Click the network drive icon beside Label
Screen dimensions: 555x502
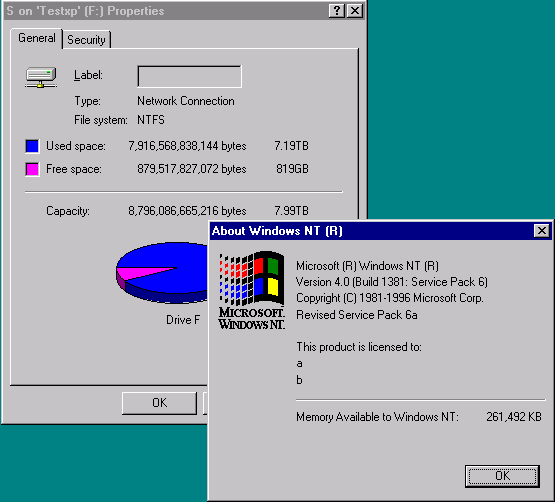(x=41, y=77)
